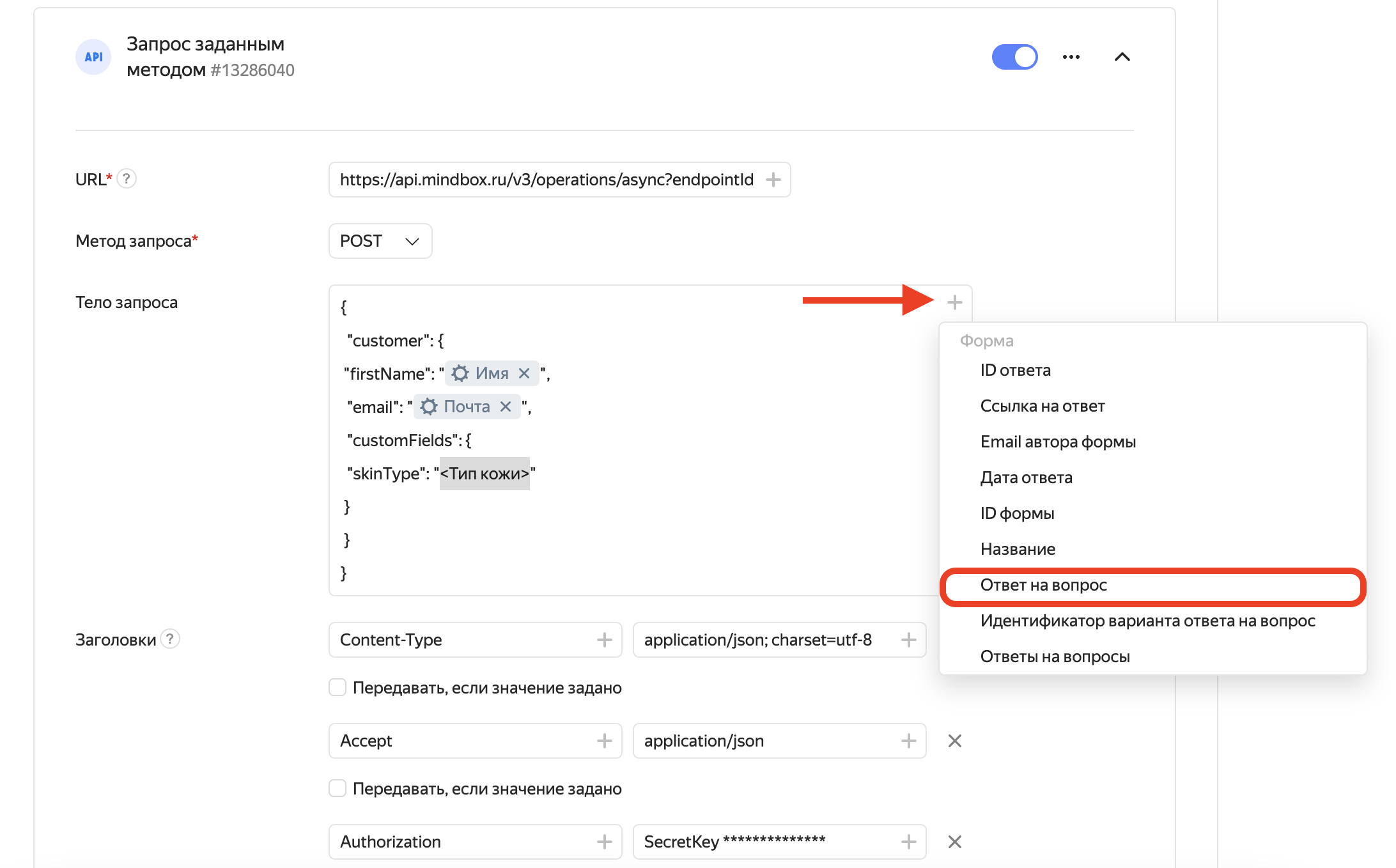The height and width of the screenshot is (868, 1396).
Task: Add variable to Authorization header name
Action: 604,842
